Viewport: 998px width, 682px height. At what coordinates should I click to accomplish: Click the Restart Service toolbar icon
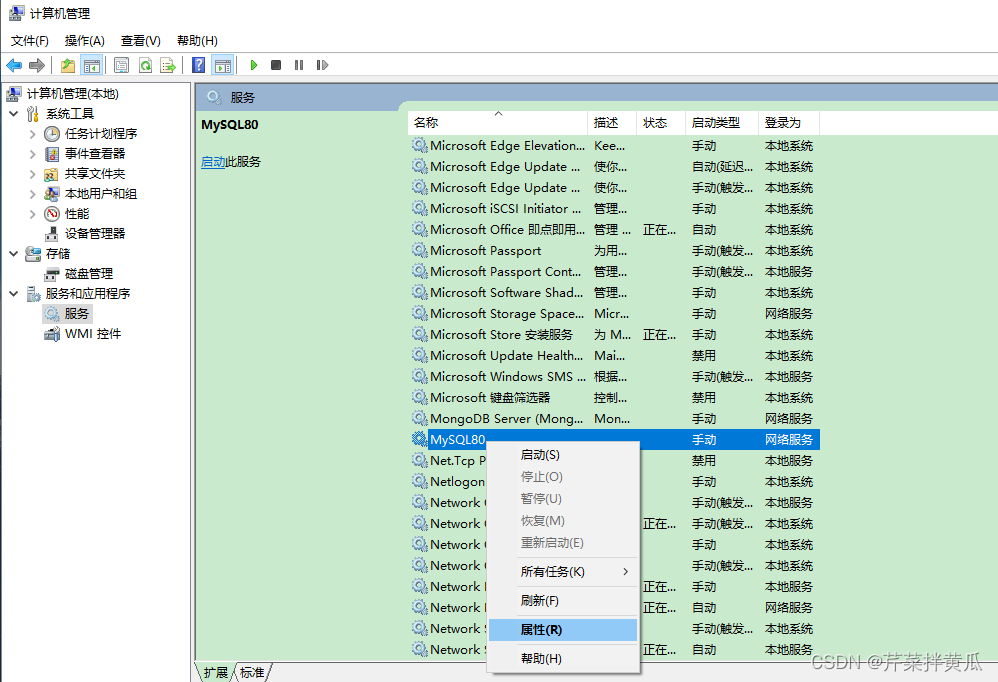point(322,65)
